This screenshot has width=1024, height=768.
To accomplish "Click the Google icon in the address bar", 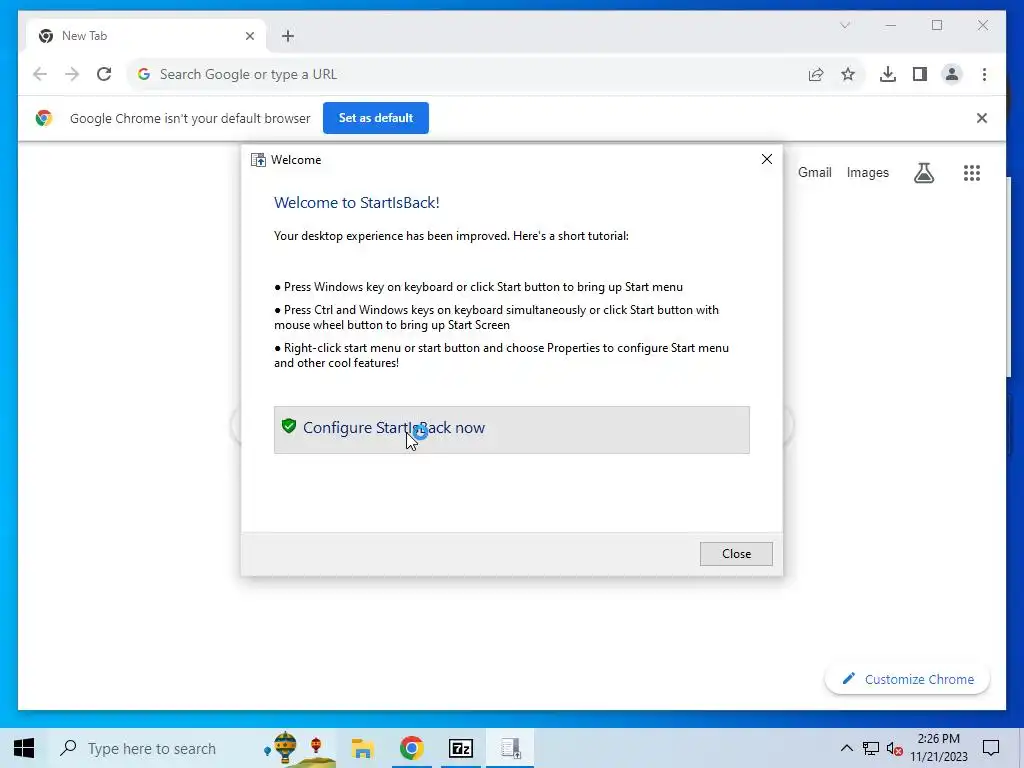I will click(144, 74).
